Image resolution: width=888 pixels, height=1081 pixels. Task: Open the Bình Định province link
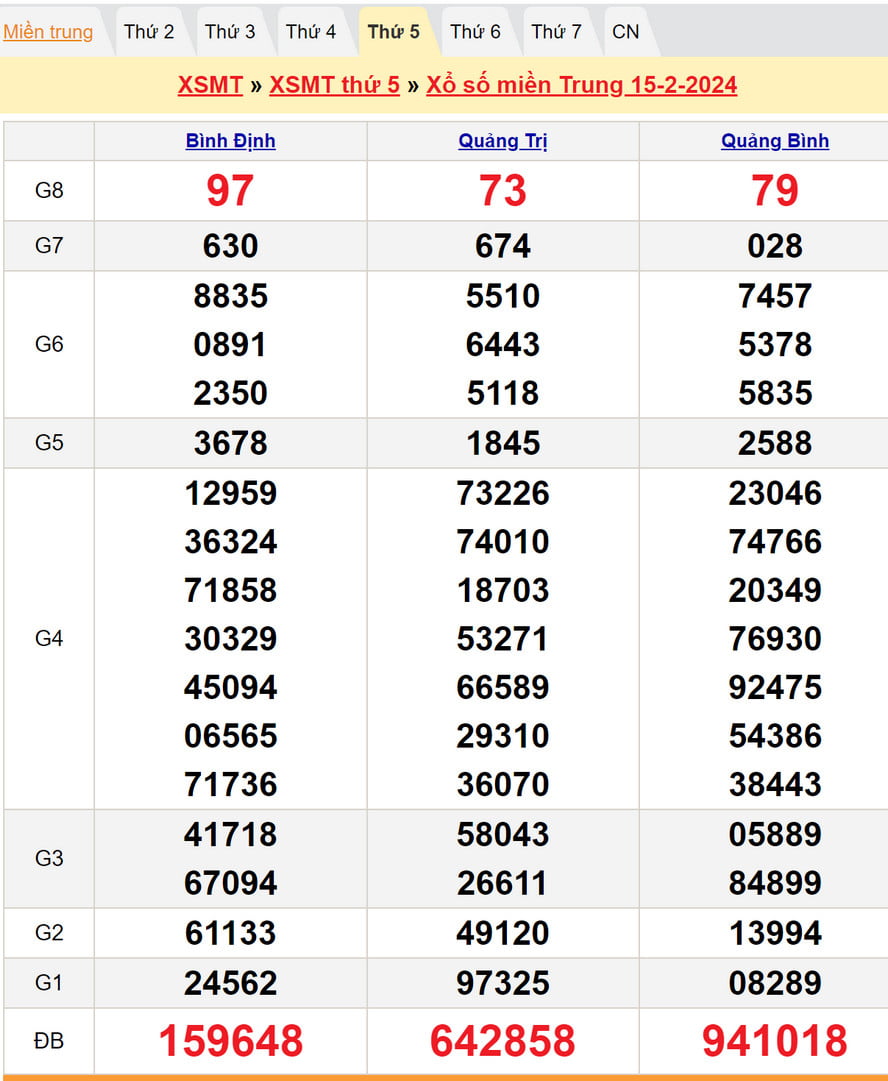point(230,141)
